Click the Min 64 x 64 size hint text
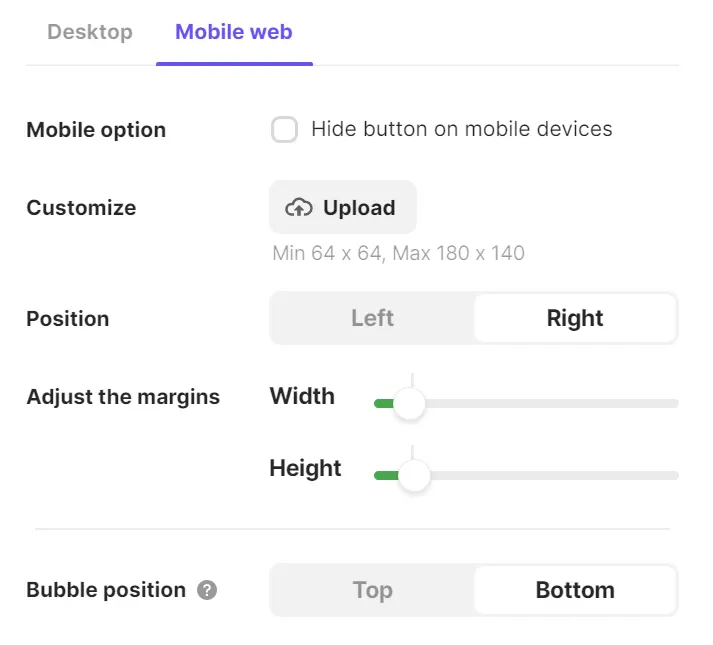This screenshot has width=713, height=645. point(398,253)
